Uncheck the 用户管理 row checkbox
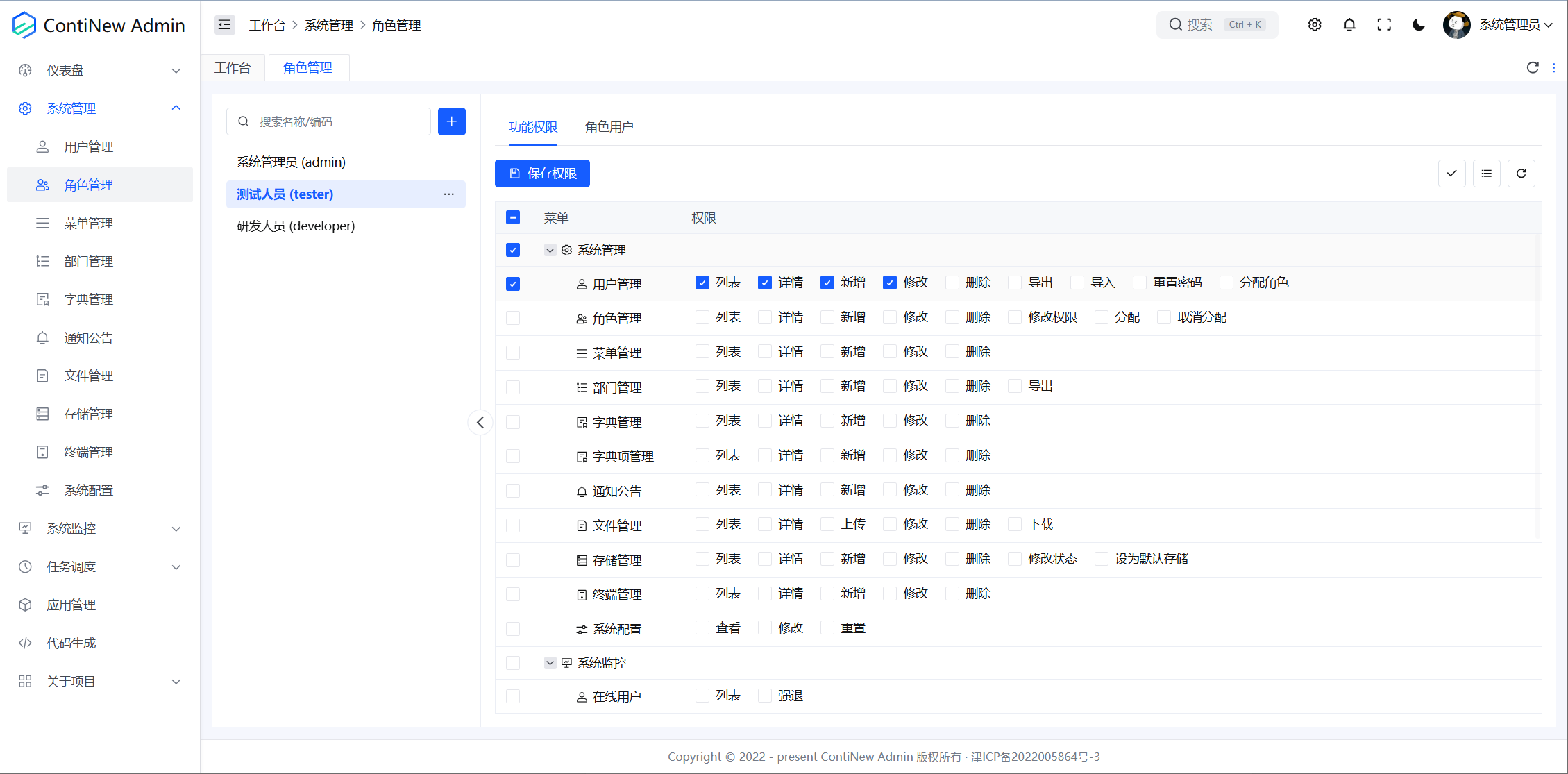This screenshot has width=1568, height=774. click(513, 284)
